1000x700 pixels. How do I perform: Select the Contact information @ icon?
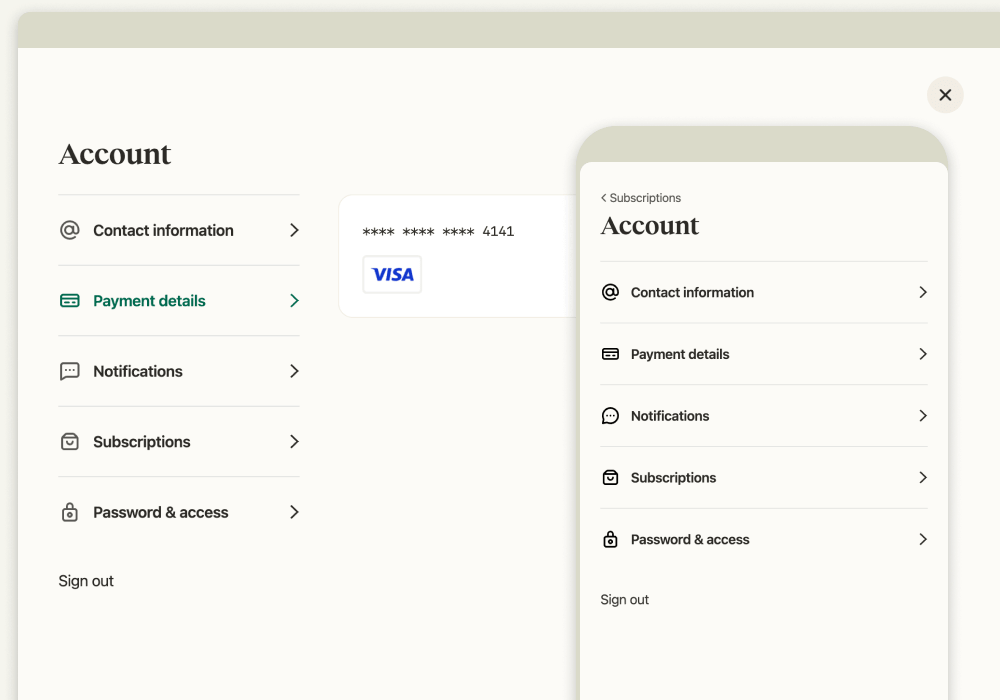69,230
